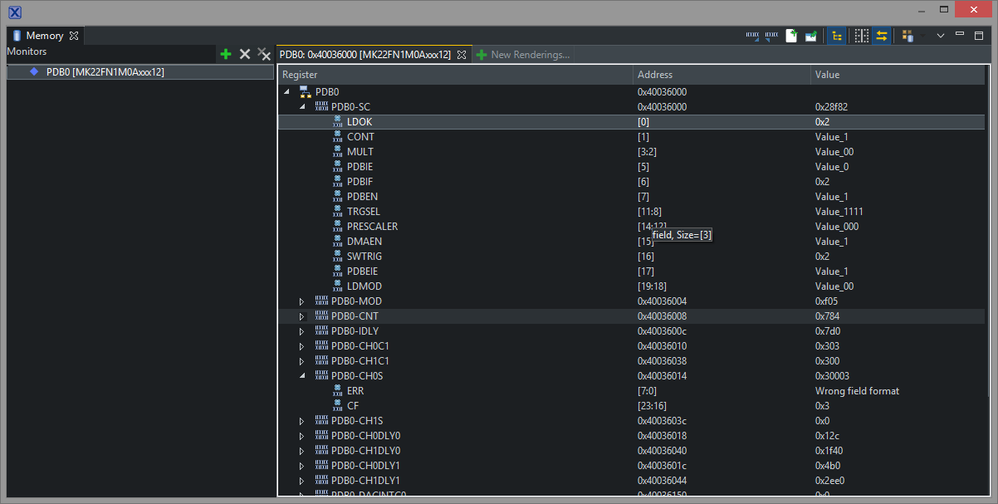Expand the PDB0-CNT register
The width and height of the screenshot is (998, 504).
point(302,316)
